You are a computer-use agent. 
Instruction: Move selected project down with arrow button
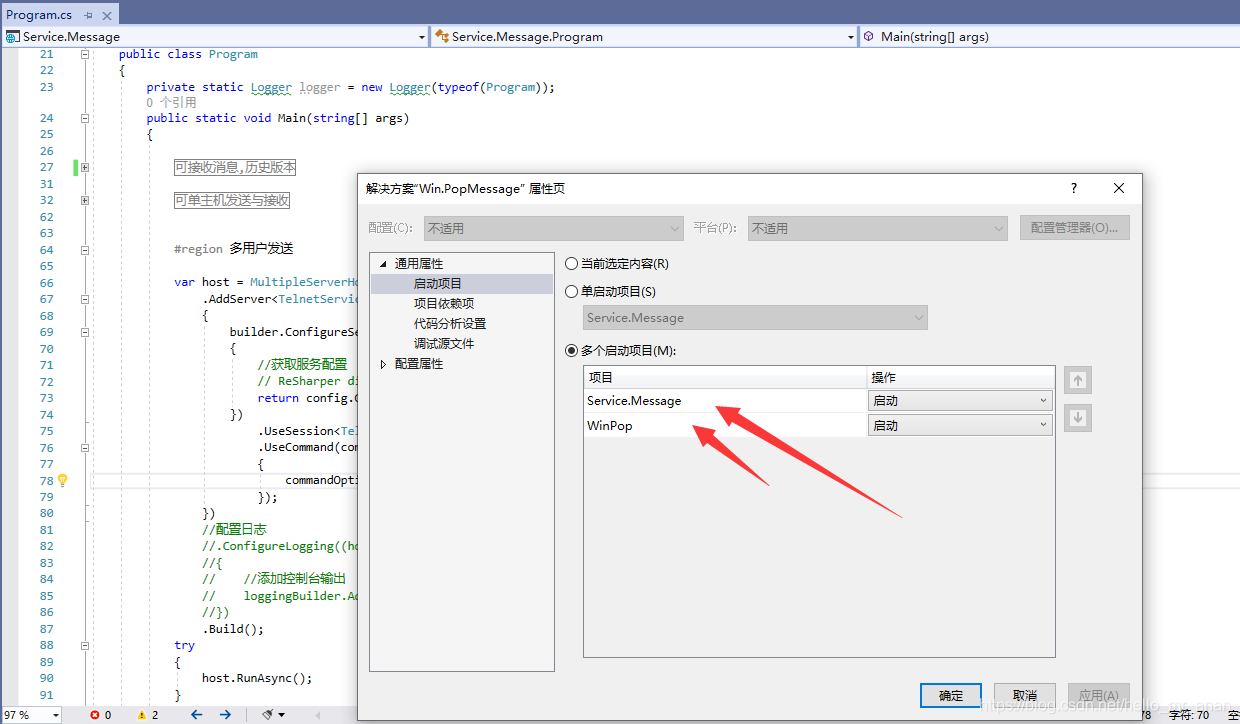(x=1078, y=418)
